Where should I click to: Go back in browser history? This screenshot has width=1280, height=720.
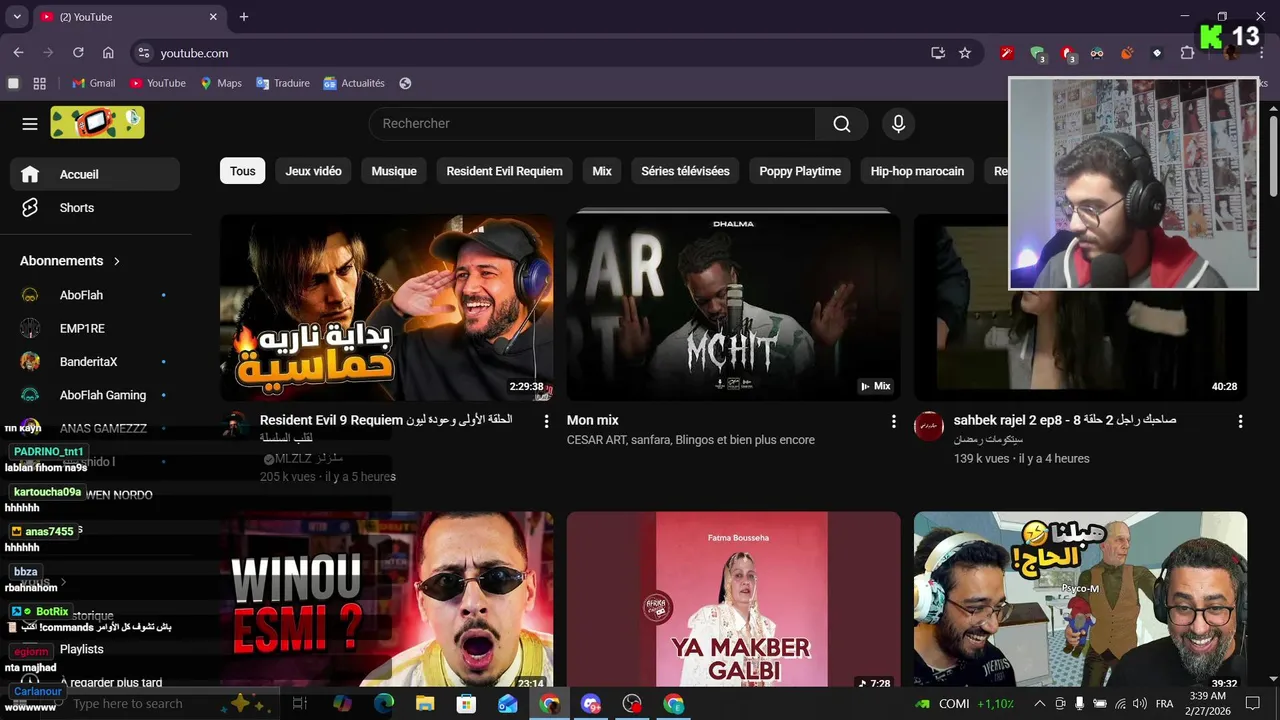pos(18,53)
